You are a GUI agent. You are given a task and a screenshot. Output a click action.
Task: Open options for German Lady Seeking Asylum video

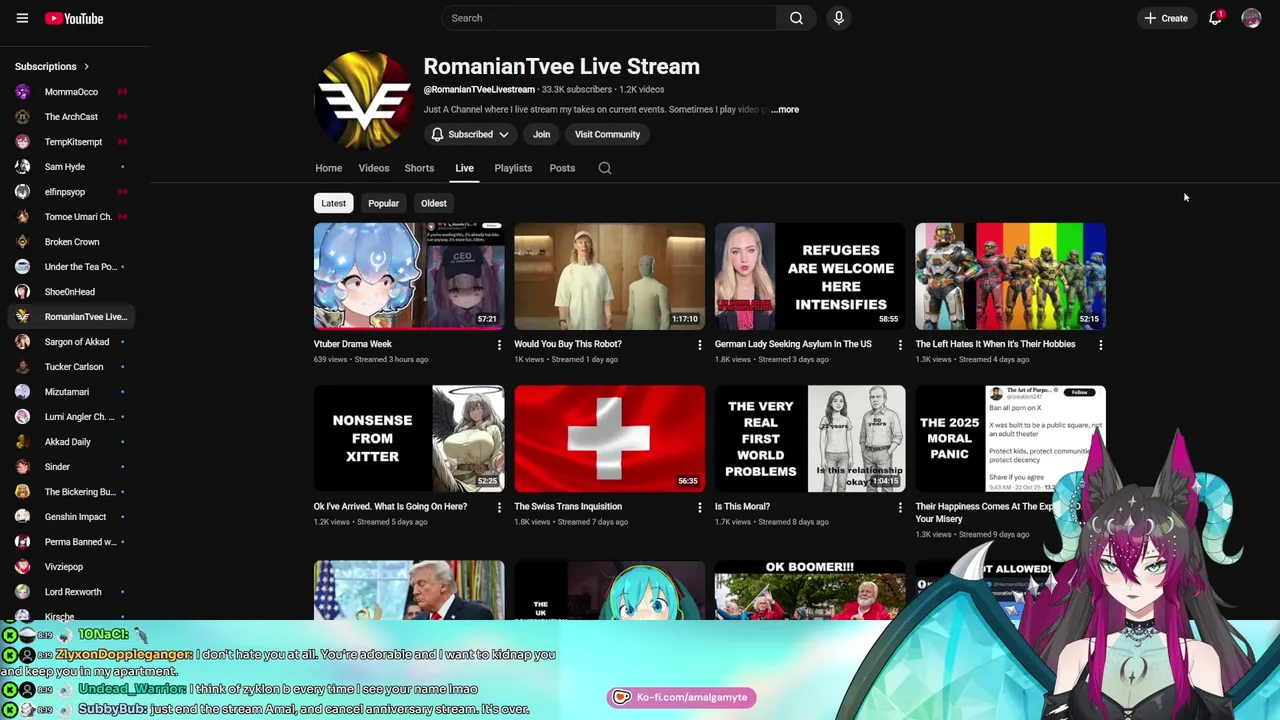pyautogui.click(x=900, y=345)
